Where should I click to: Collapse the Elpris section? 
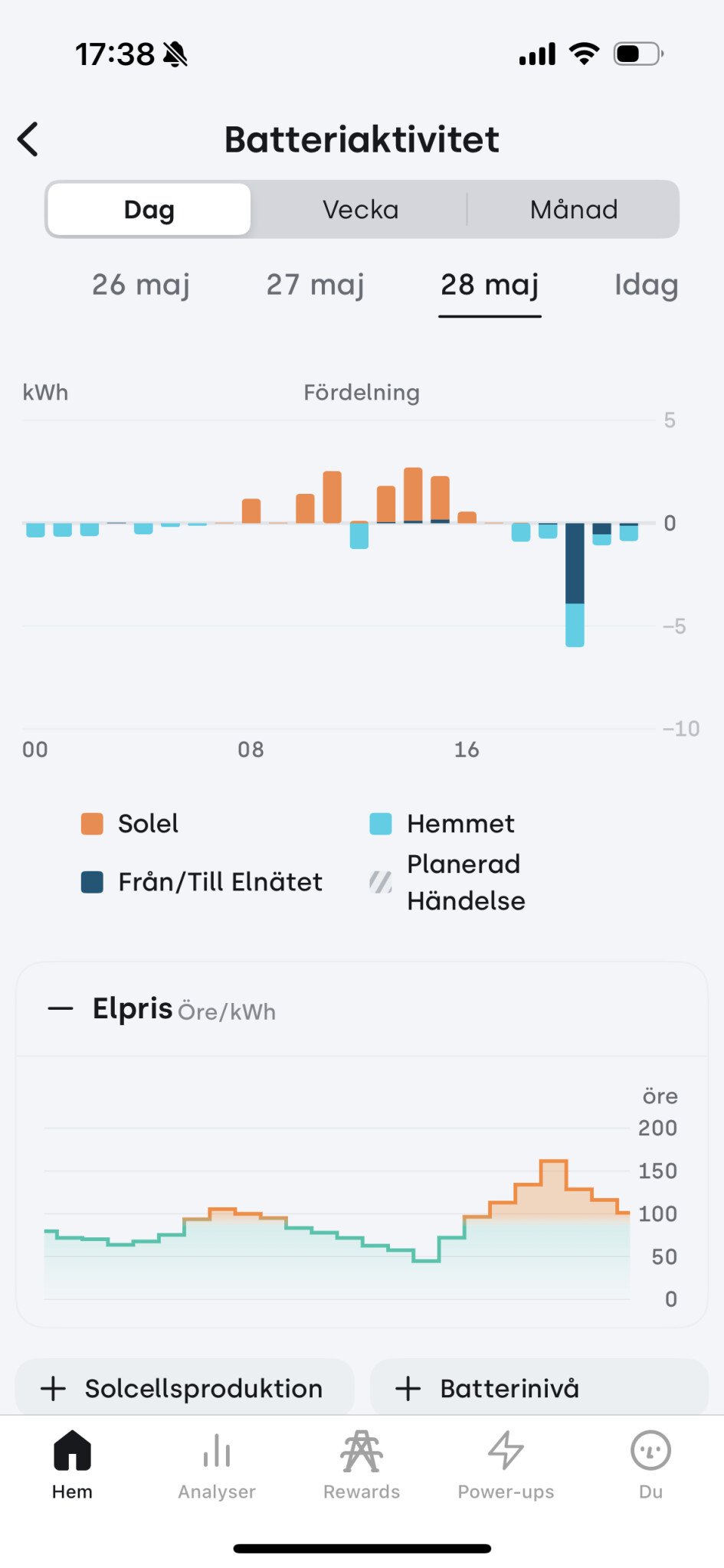tap(61, 1009)
